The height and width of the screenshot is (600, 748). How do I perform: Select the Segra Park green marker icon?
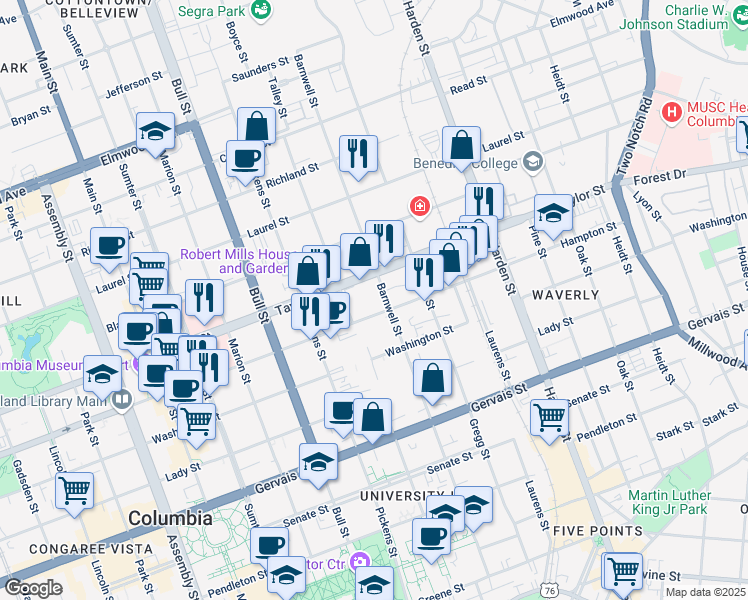coord(262,9)
